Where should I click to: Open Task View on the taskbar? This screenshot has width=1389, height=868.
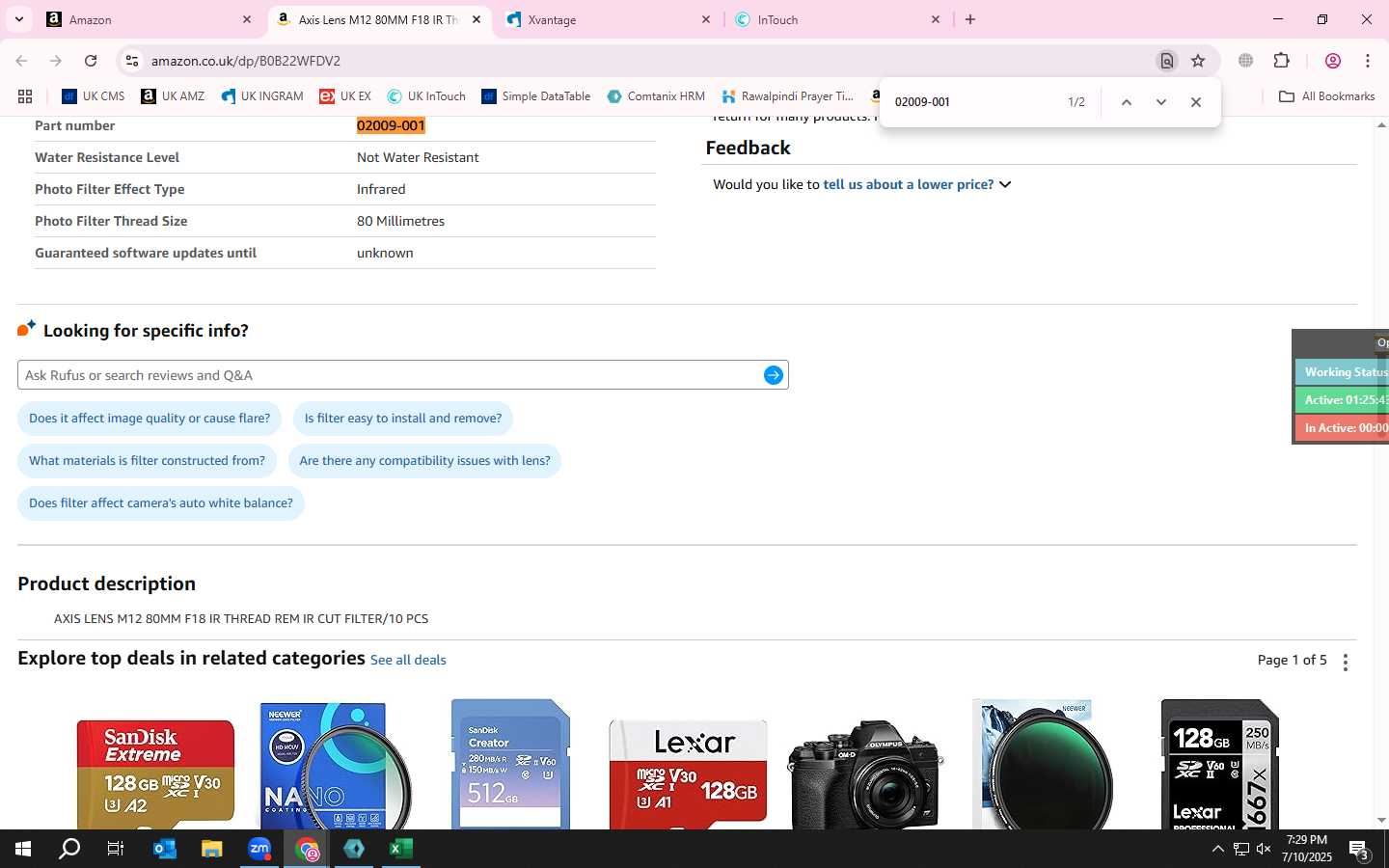pos(116,849)
